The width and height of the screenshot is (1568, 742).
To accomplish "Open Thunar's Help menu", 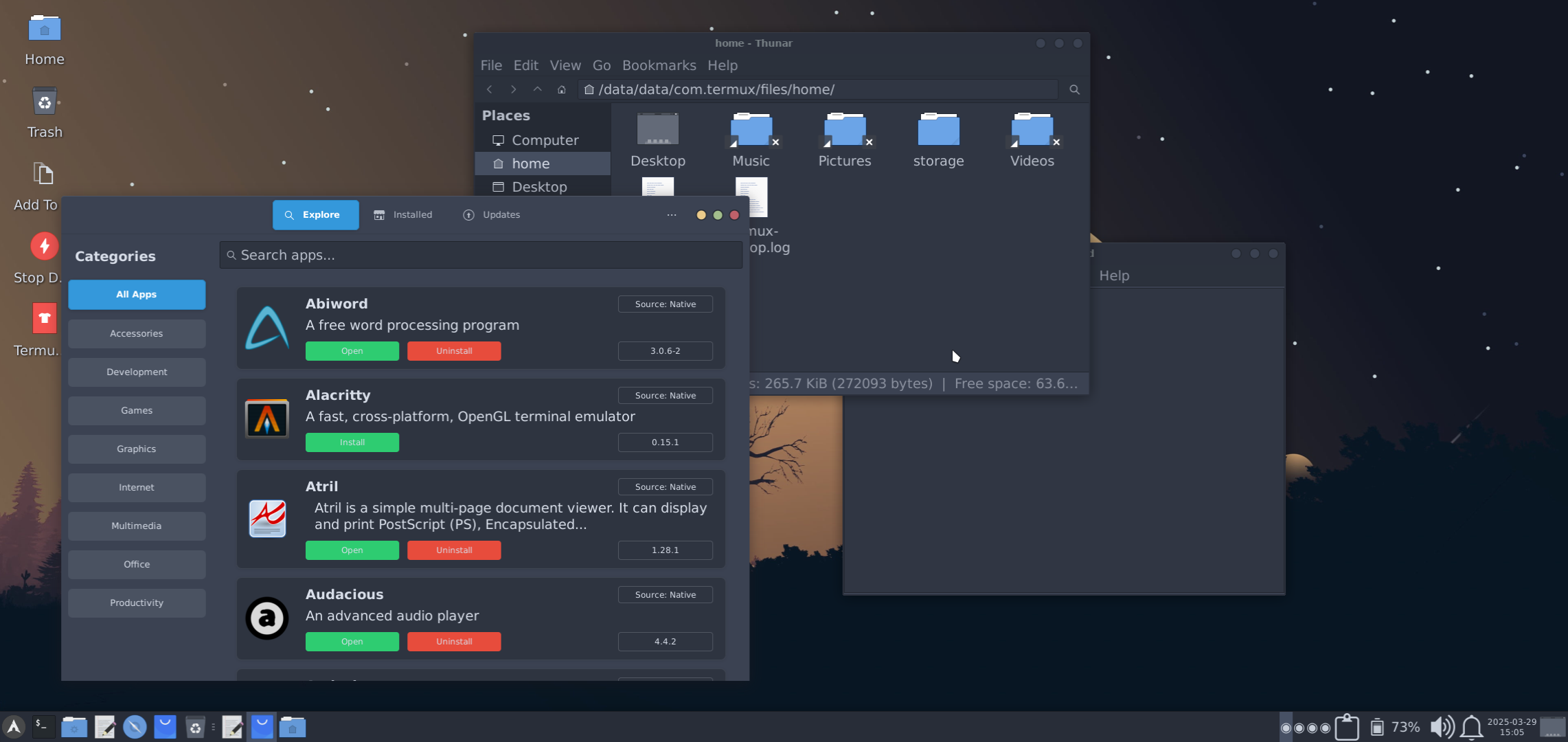I will pos(723,65).
